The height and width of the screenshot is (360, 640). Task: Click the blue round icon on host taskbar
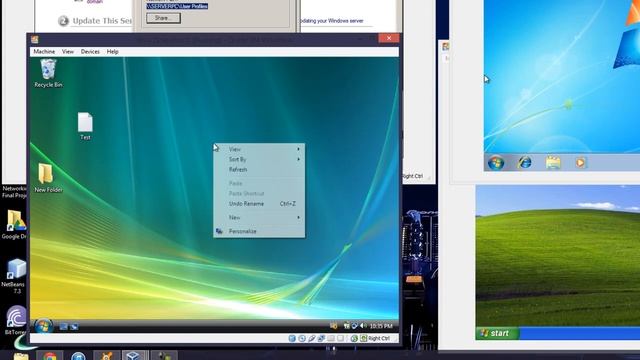pyautogui.click(x=78, y=356)
